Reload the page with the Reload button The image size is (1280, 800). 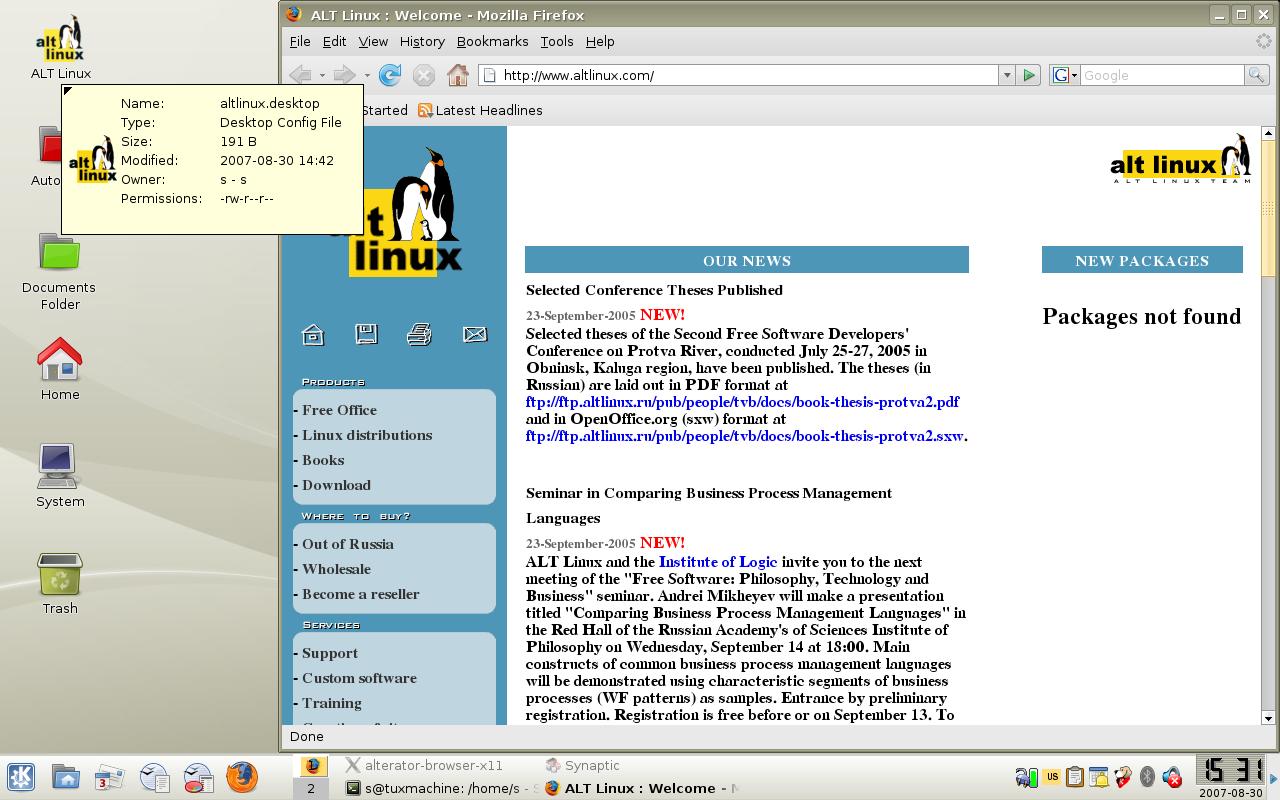pos(390,75)
